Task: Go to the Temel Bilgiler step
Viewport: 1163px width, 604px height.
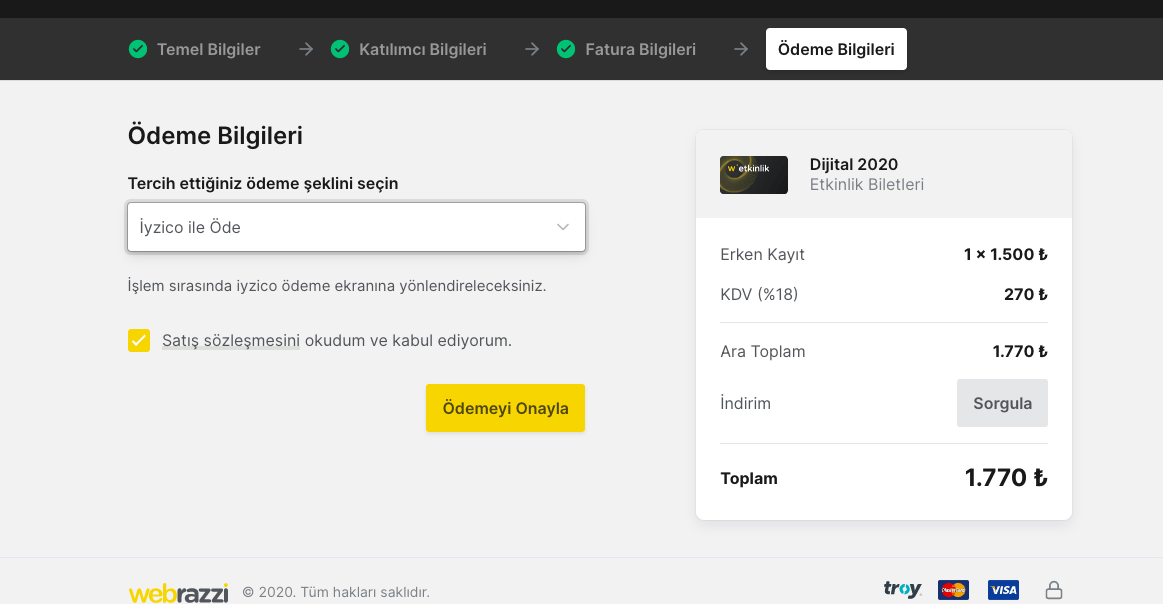Action: coord(208,49)
